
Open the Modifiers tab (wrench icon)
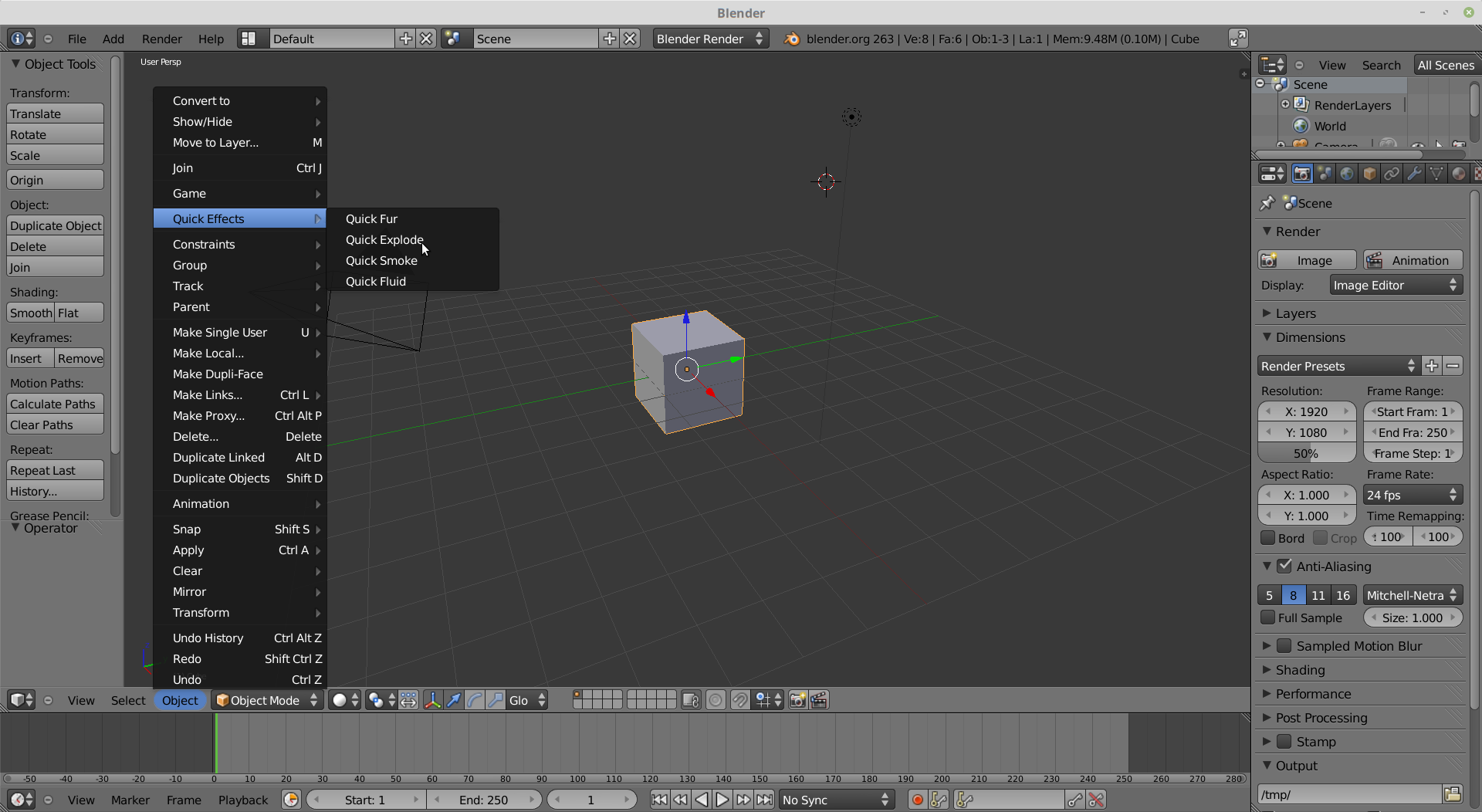1414,174
